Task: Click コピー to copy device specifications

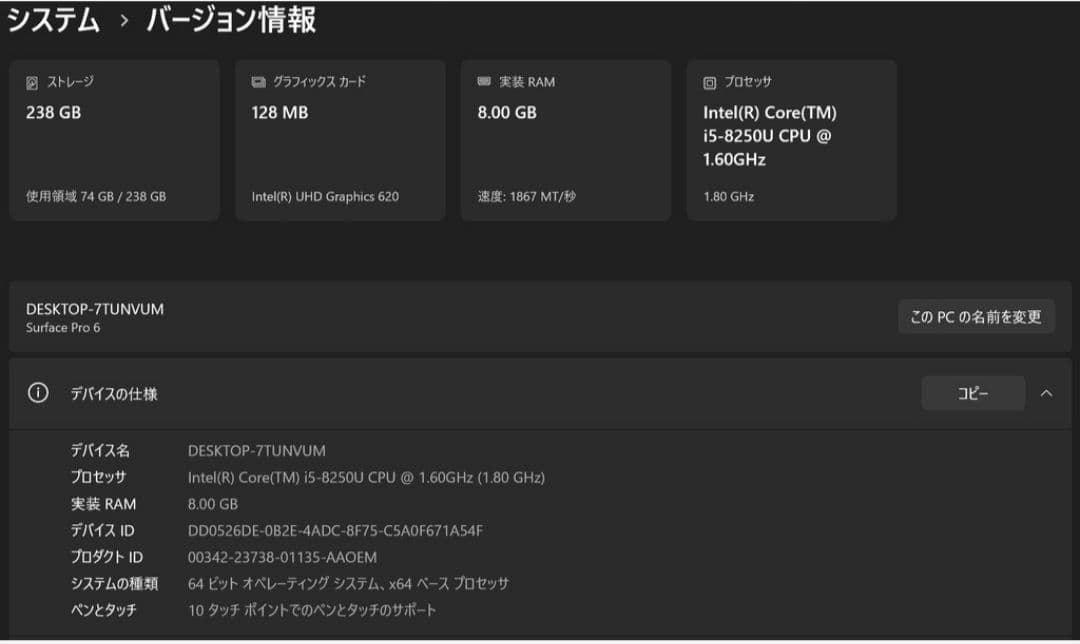Action: pos(973,393)
